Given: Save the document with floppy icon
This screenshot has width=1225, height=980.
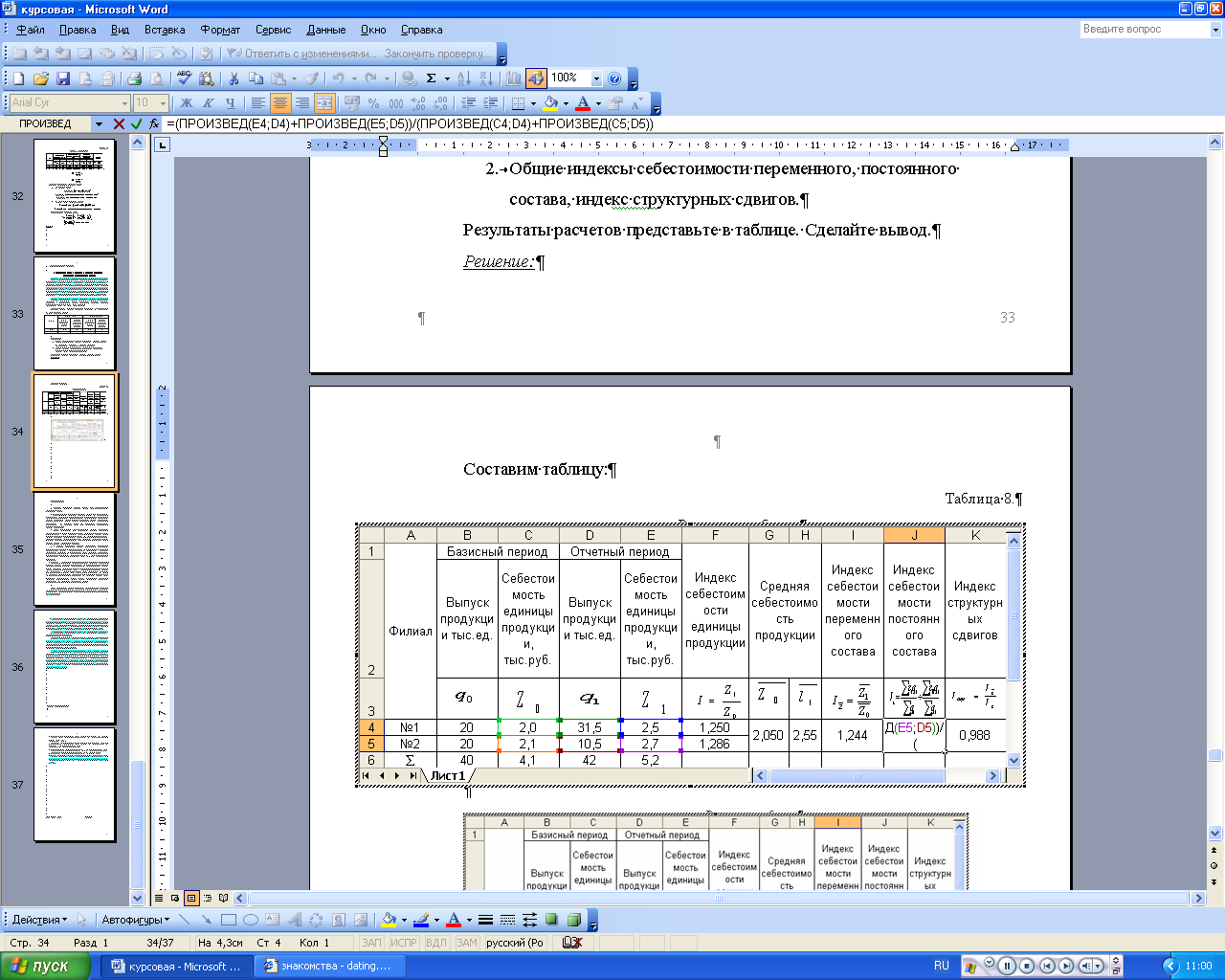Looking at the screenshot, I should pos(62,78).
